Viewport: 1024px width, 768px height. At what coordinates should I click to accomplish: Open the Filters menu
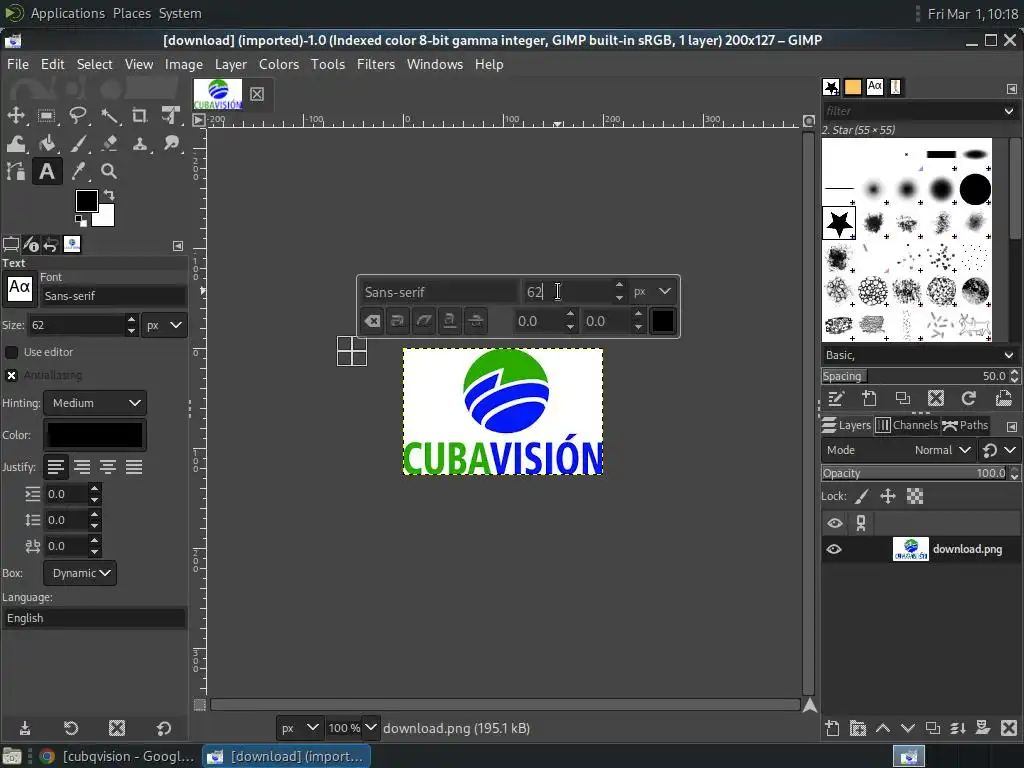376,64
